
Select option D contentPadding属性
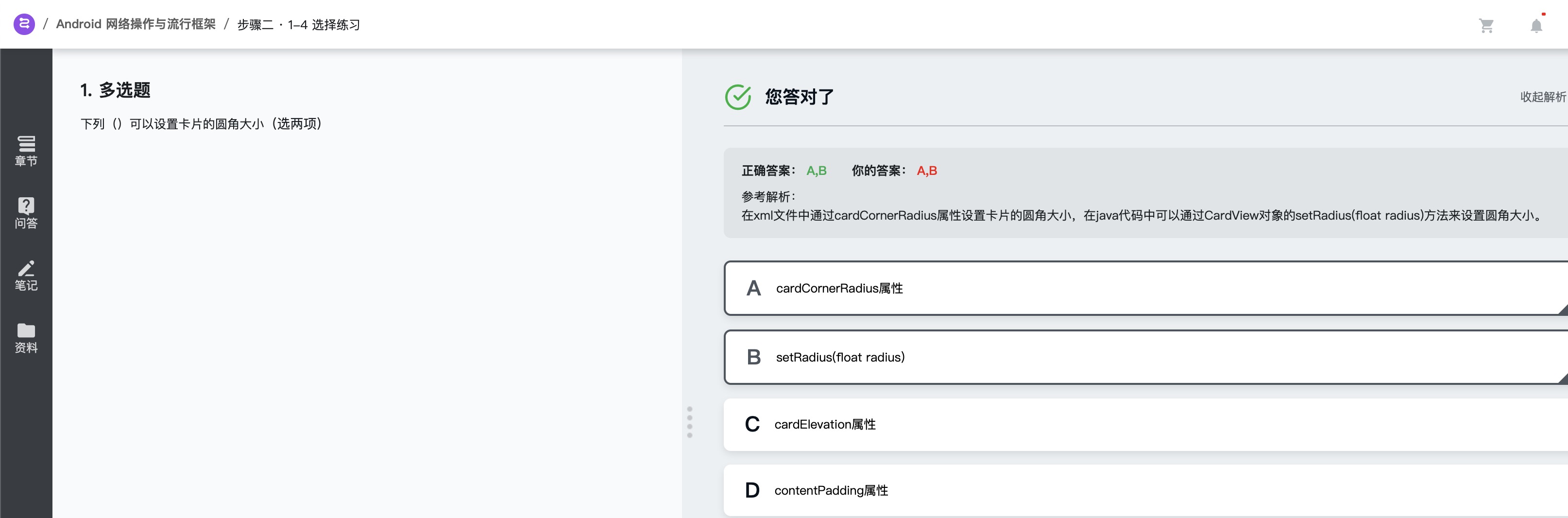pos(1145,490)
